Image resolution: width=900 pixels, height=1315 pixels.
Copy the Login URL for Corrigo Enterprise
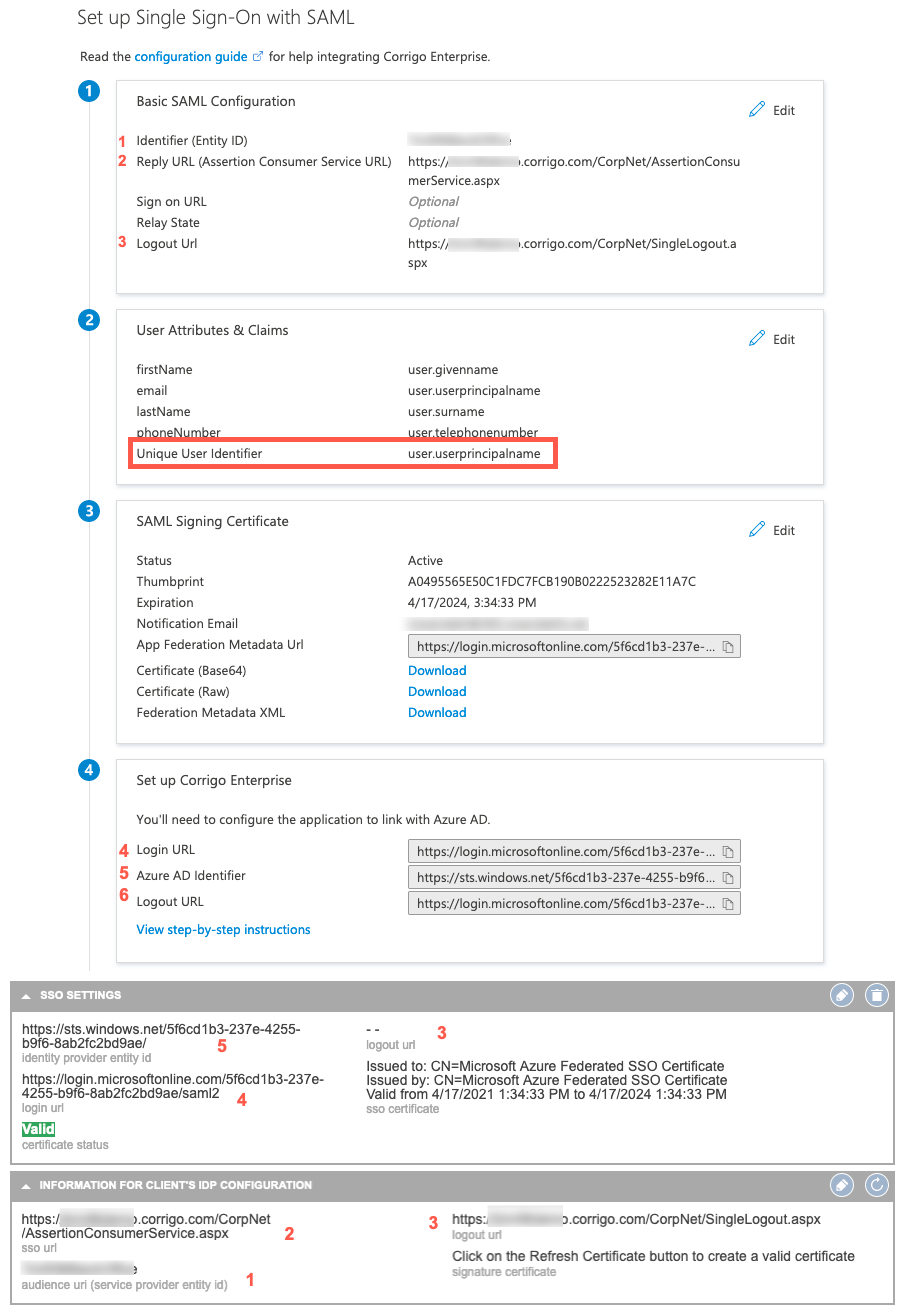(x=729, y=850)
